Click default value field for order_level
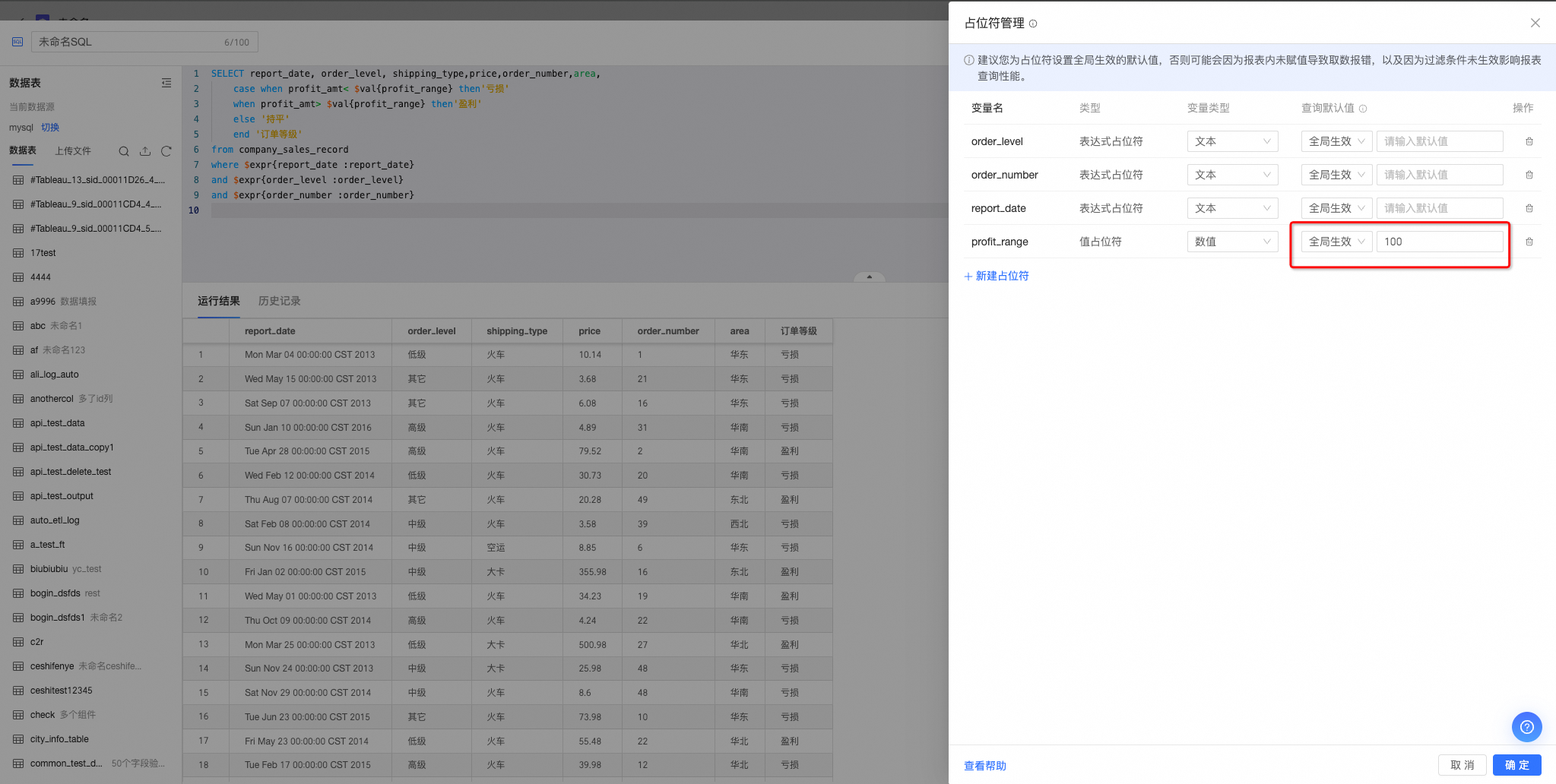The width and height of the screenshot is (1556, 784). point(1440,141)
